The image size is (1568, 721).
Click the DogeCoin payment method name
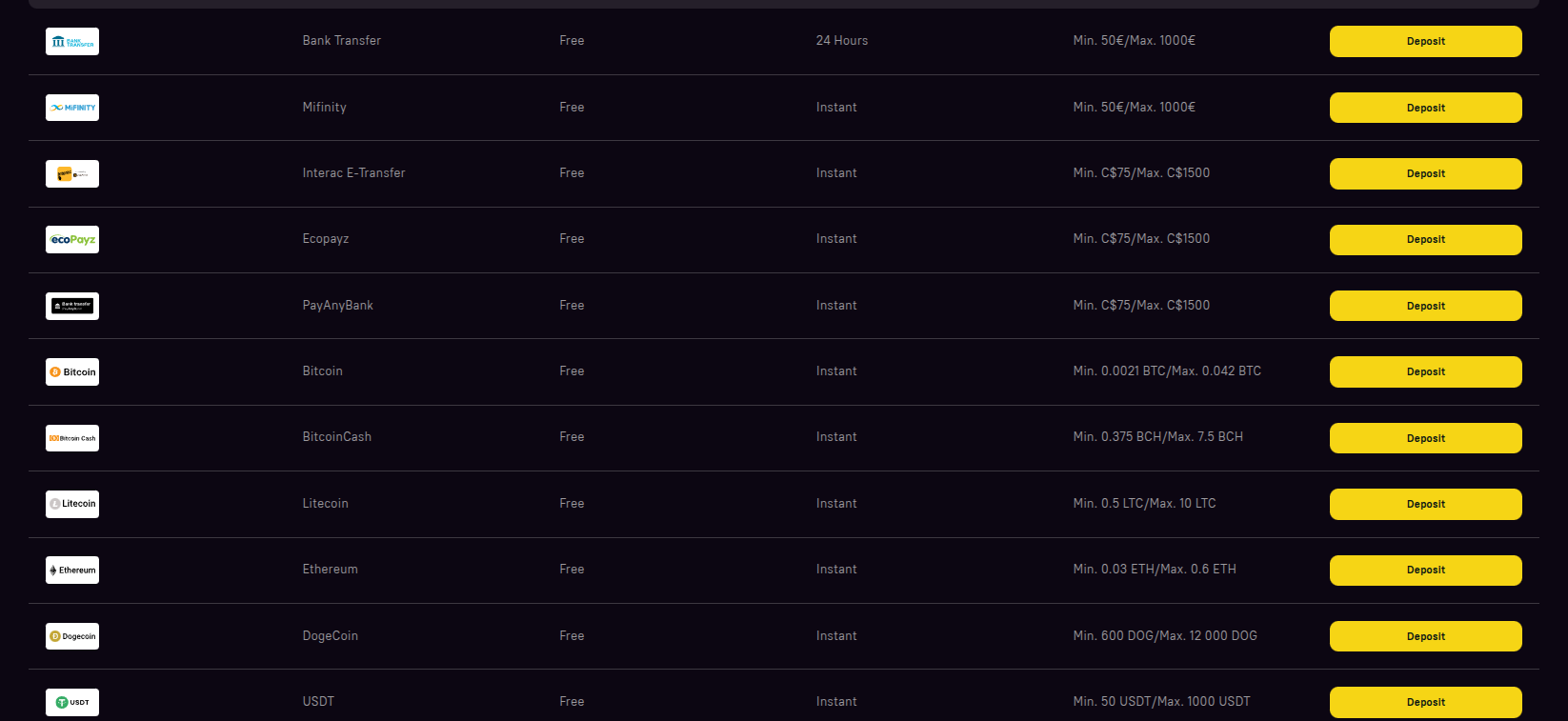(331, 635)
